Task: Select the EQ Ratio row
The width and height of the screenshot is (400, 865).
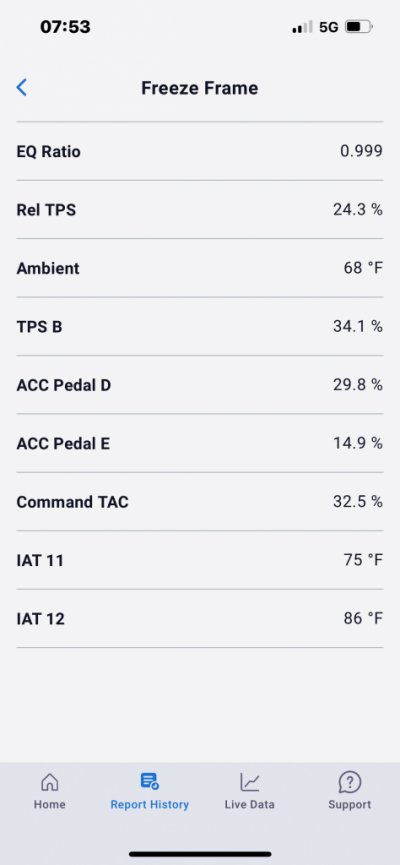Action: [200, 151]
